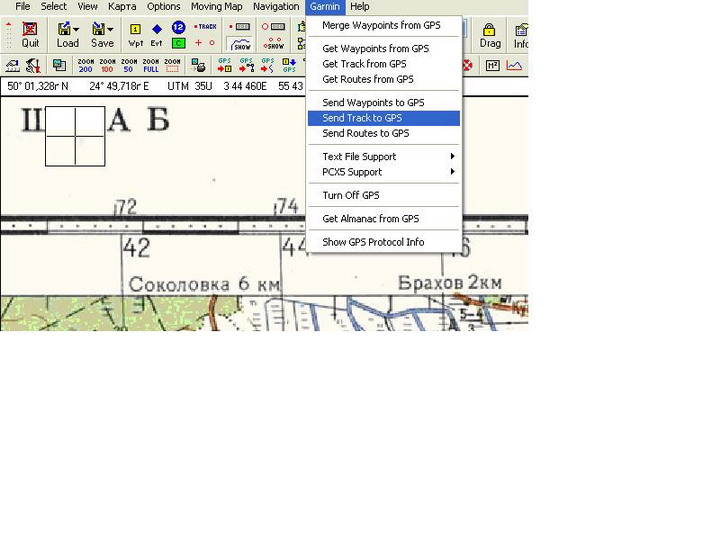Set zoom to 100 percent
Image resolution: width=720 pixels, height=540 pixels.
click(x=107, y=66)
